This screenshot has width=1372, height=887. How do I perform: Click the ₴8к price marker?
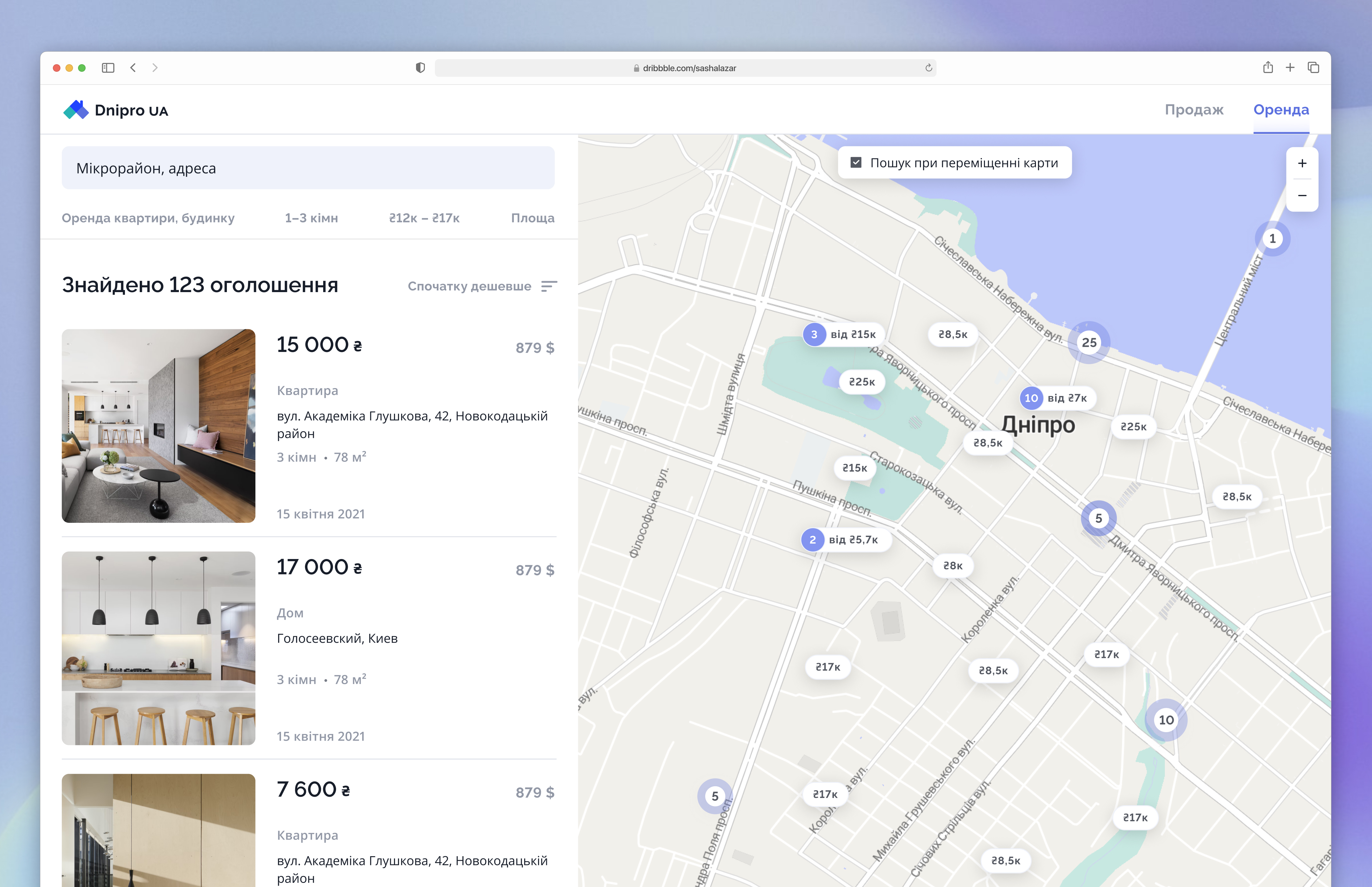point(953,566)
